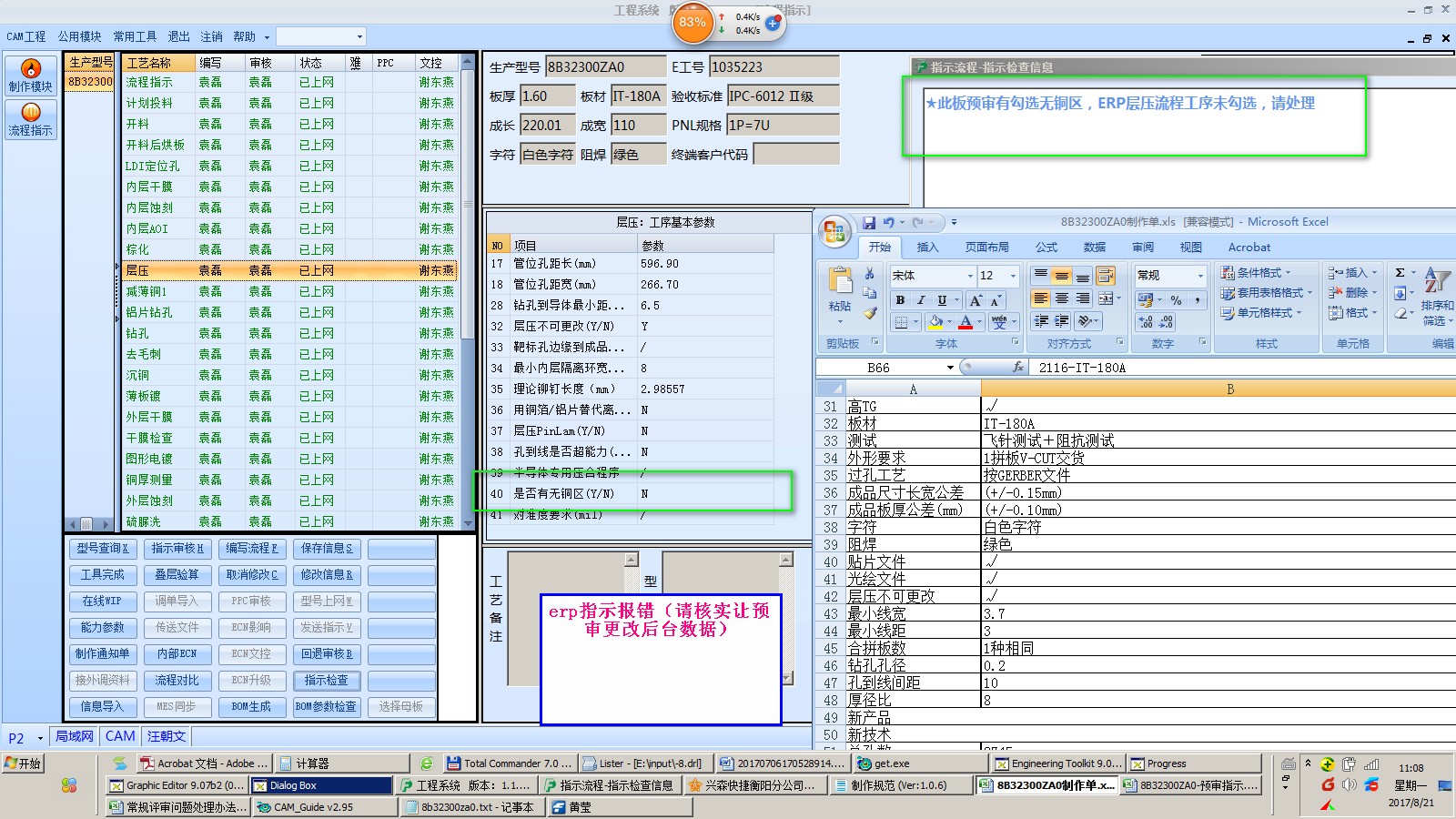The width and height of the screenshot is (1456, 819).
Task: Open the font name 宋体 dropdown
Action: pyautogui.click(x=970, y=276)
